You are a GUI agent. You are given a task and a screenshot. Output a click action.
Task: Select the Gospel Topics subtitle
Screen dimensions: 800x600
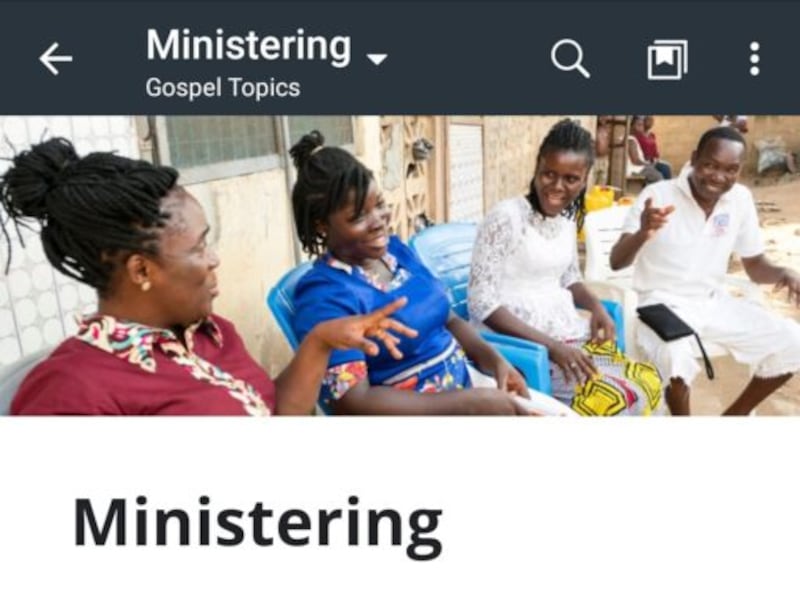click(222, 88)
